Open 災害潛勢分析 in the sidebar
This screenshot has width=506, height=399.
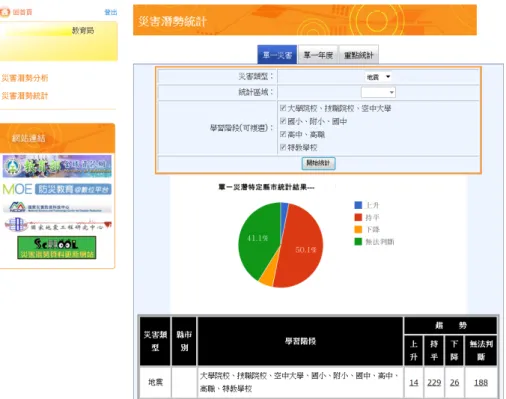[x=25, y=78]
